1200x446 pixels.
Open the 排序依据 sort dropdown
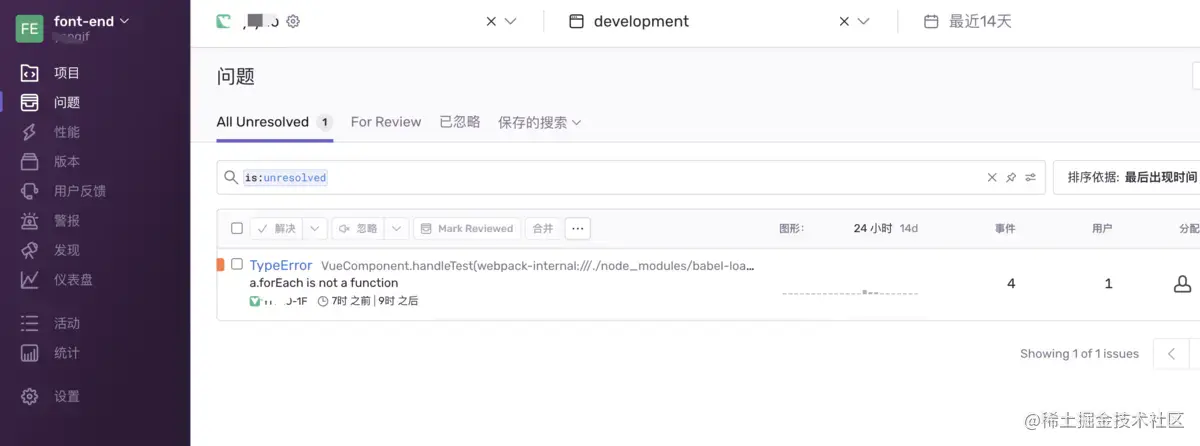(x=1126, y=177)
